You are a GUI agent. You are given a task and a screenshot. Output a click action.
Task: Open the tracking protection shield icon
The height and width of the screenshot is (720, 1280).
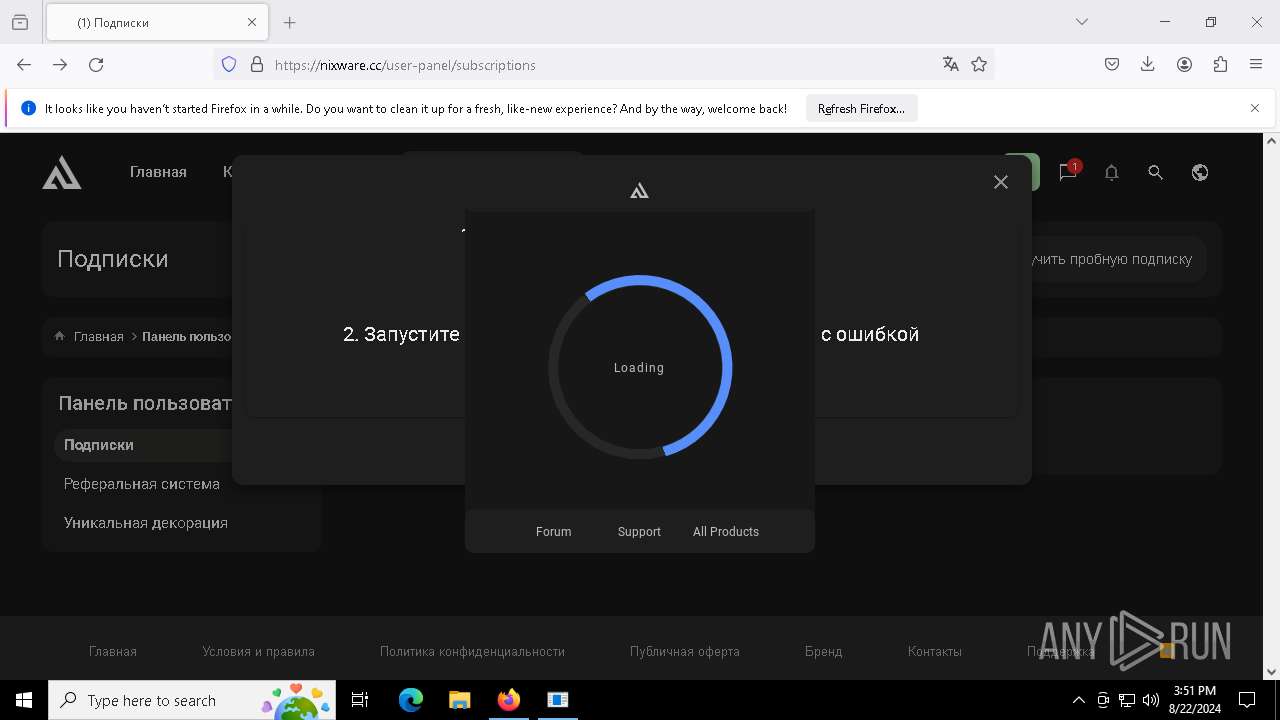[x=229, y=65]
